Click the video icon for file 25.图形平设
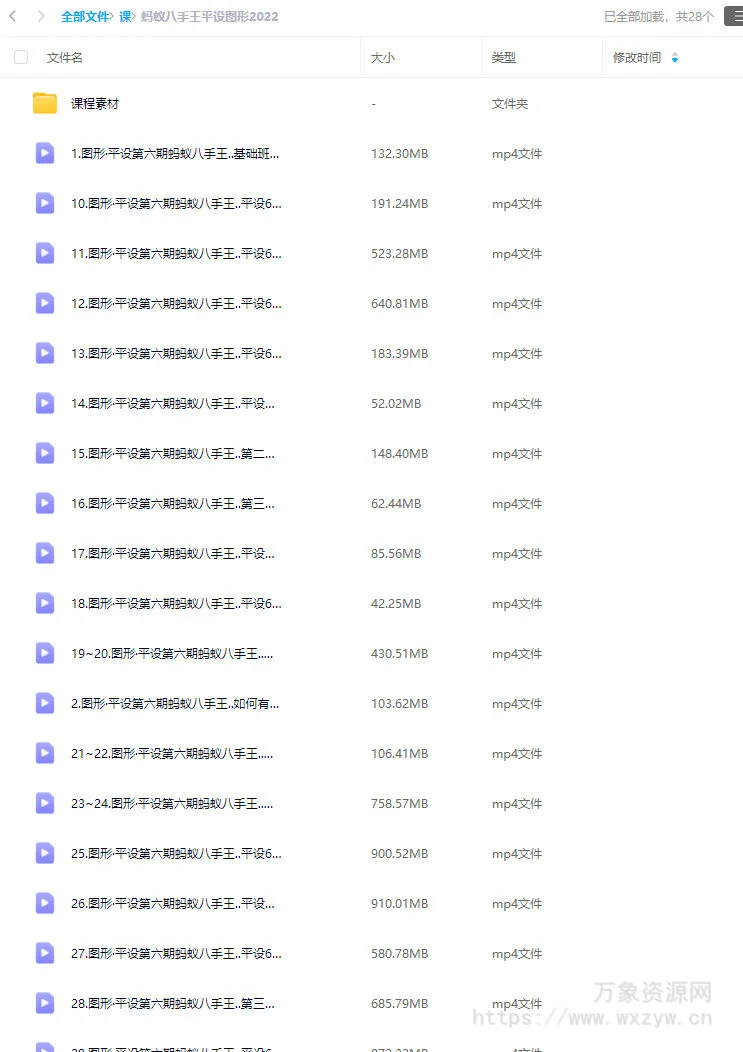Image resolution: width=743 pixels, height=1052 pixels. [x=45, y=853]
